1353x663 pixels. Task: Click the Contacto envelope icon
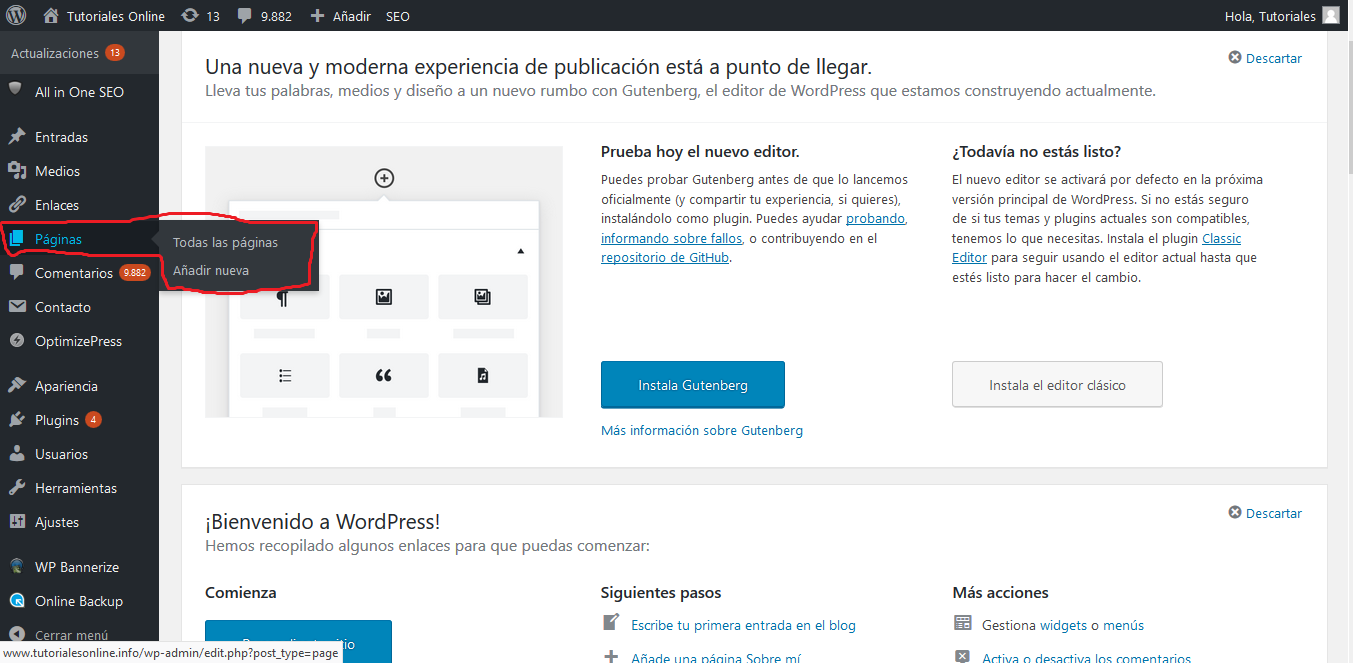pyautogui.click(x=17, y=307)
